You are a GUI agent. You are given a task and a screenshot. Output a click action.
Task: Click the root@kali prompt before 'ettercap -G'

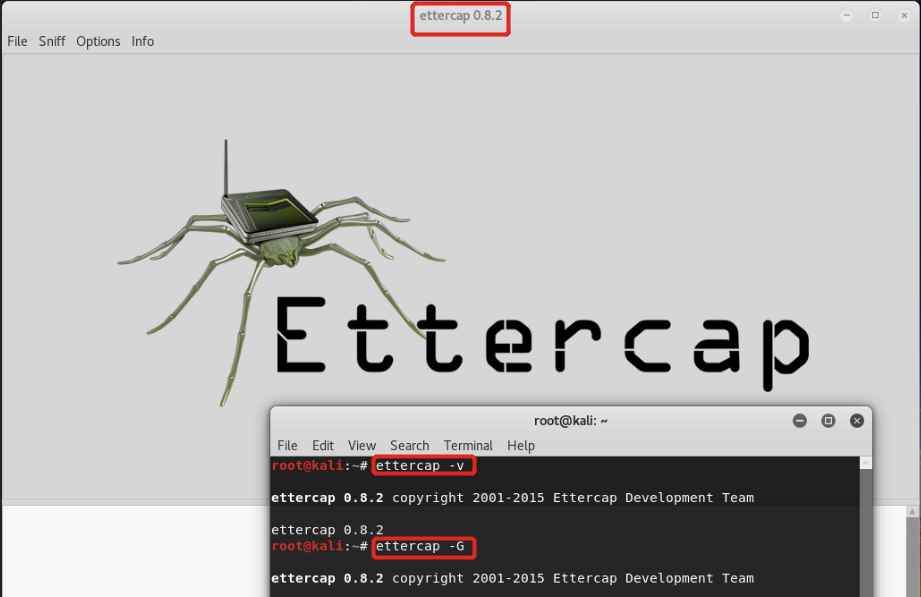coord(320,546)
